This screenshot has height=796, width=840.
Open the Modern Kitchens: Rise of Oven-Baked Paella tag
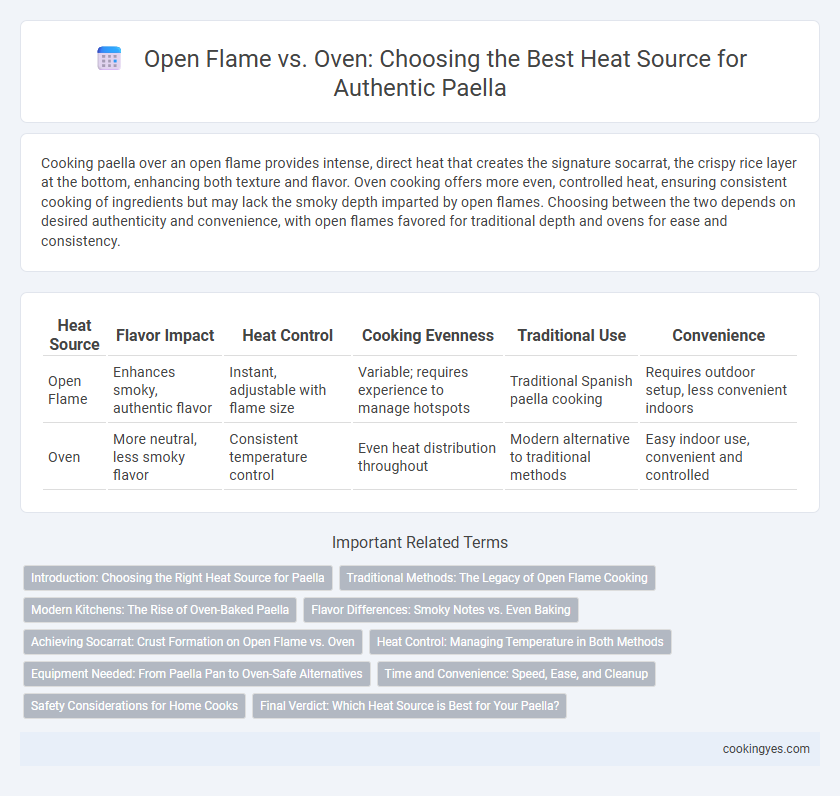(160, 610)
